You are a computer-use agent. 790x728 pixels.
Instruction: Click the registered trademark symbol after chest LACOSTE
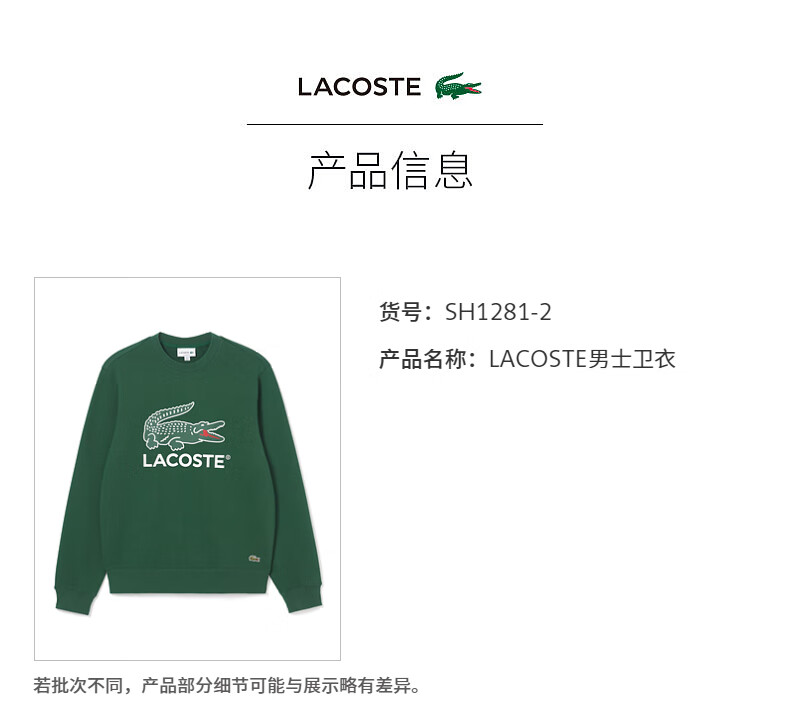tap(228, 457)
